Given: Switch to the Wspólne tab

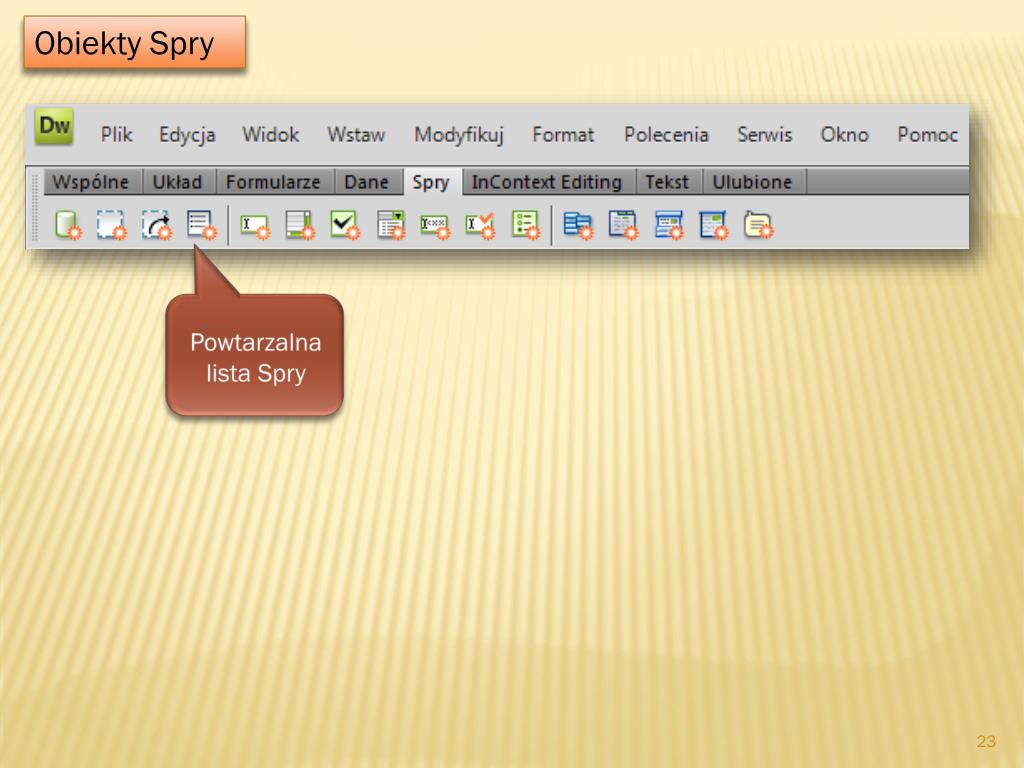Looking at the screenshot, I should tap(91, 182).
